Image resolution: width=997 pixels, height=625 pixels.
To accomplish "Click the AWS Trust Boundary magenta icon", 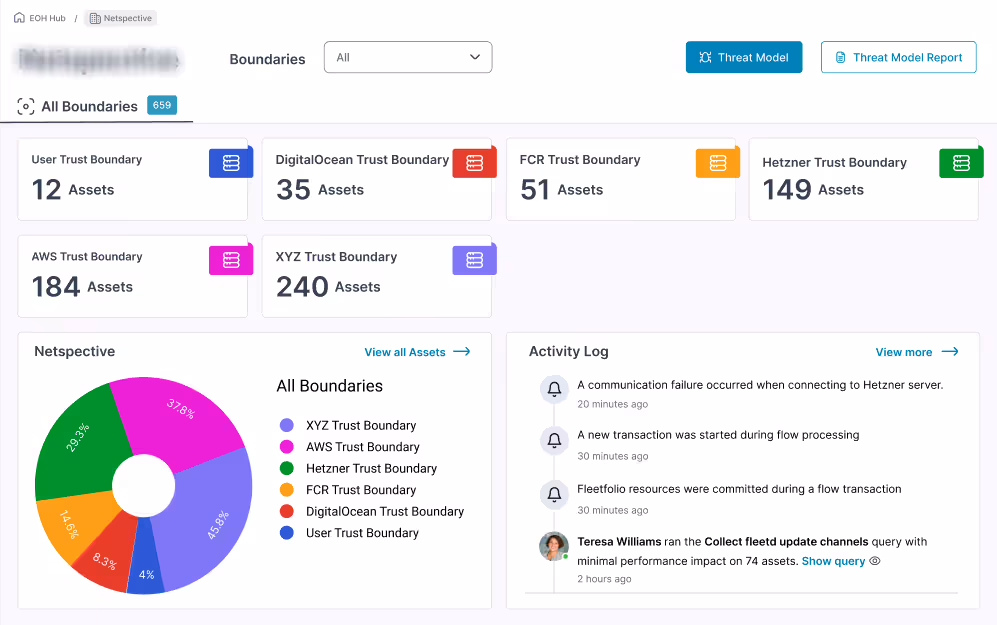I will click(x=231, y=260).
